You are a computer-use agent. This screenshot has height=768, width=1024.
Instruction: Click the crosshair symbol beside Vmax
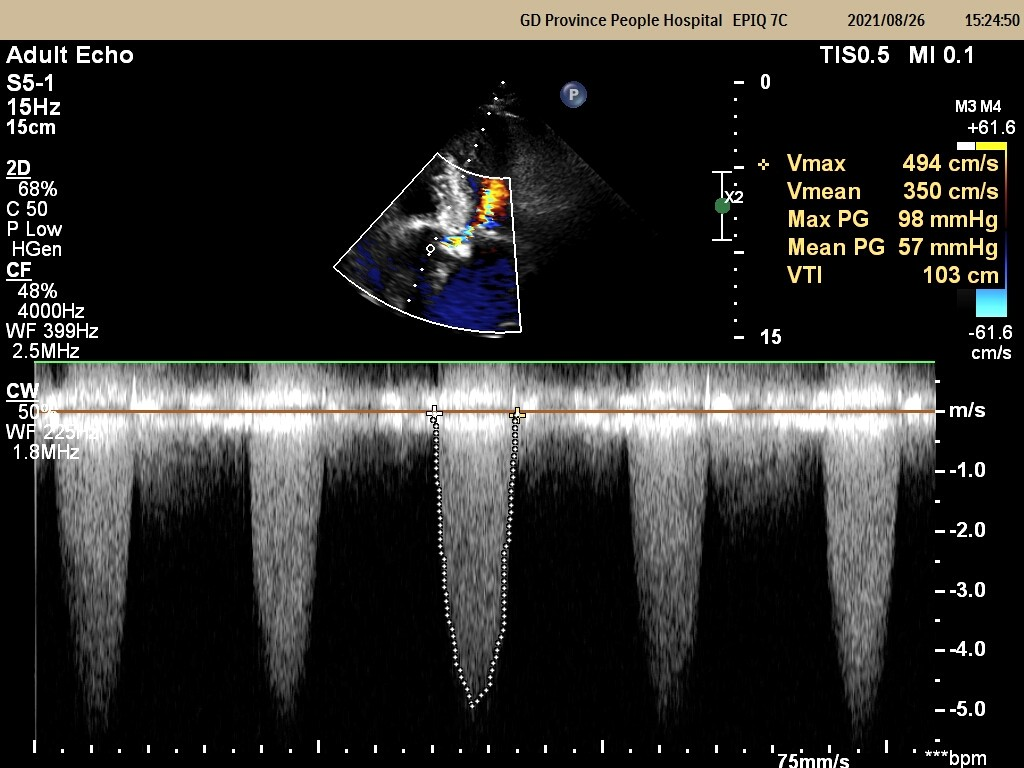pos(764,164)
